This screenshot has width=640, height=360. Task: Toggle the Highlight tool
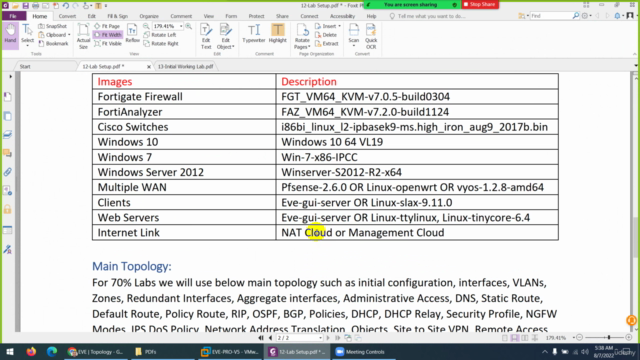point(278,33)
